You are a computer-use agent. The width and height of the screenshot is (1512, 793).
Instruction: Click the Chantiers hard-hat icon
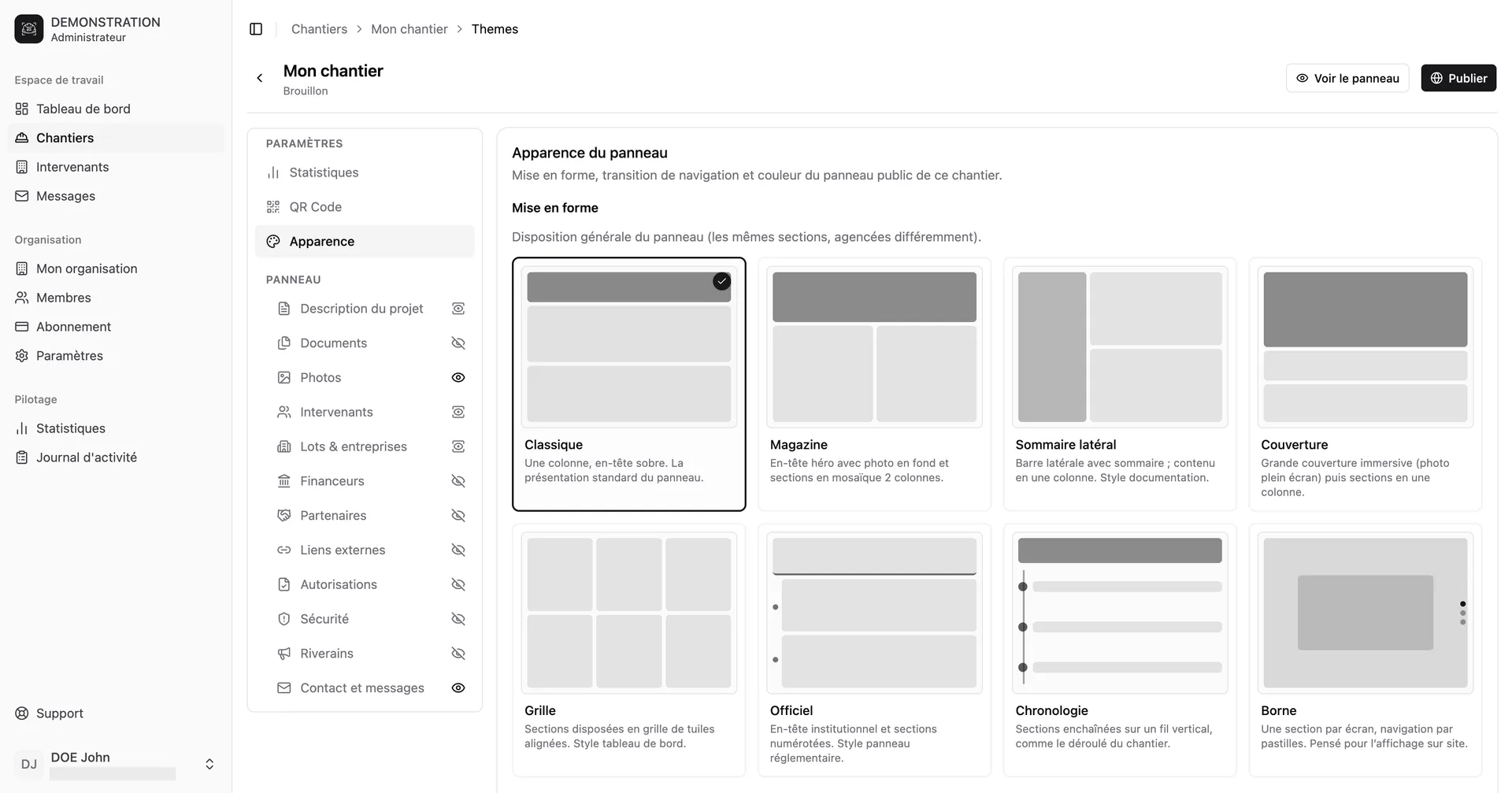tap(22, 138)
